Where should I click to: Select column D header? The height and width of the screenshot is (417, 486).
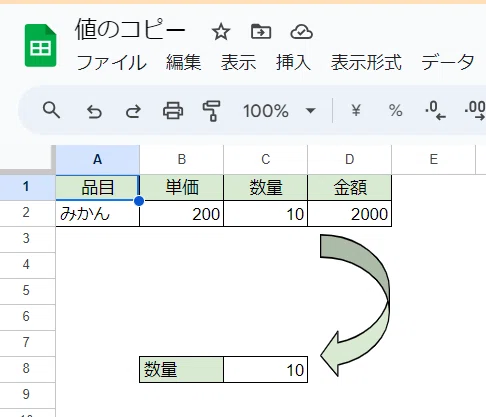tap(350, 160)
